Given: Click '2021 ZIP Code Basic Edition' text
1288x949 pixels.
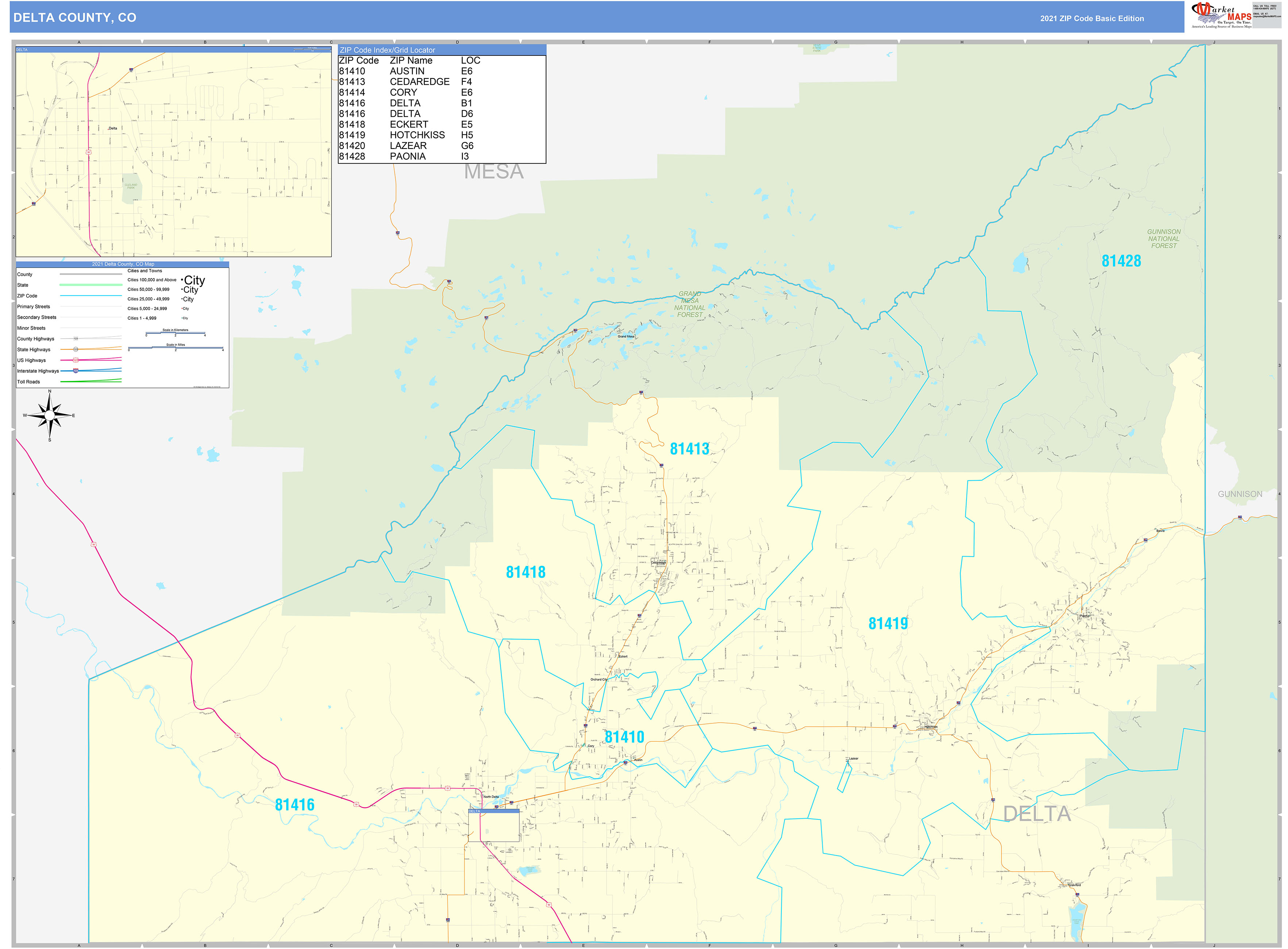Looking at the screenshot, I should pos(1092,18).
